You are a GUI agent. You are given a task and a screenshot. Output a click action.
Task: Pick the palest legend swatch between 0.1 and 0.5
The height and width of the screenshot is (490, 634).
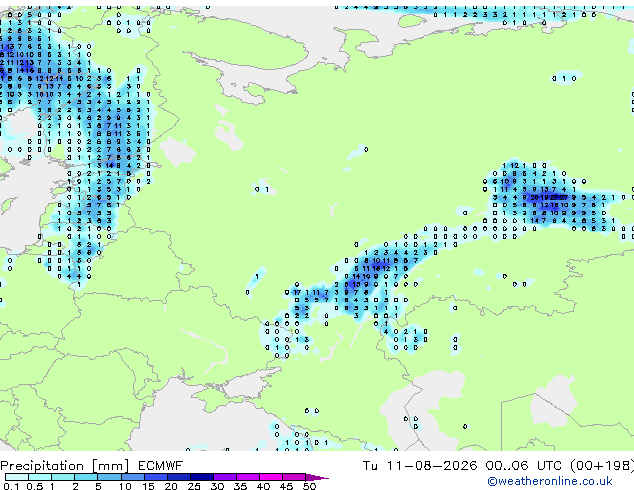tap(17, 477)
